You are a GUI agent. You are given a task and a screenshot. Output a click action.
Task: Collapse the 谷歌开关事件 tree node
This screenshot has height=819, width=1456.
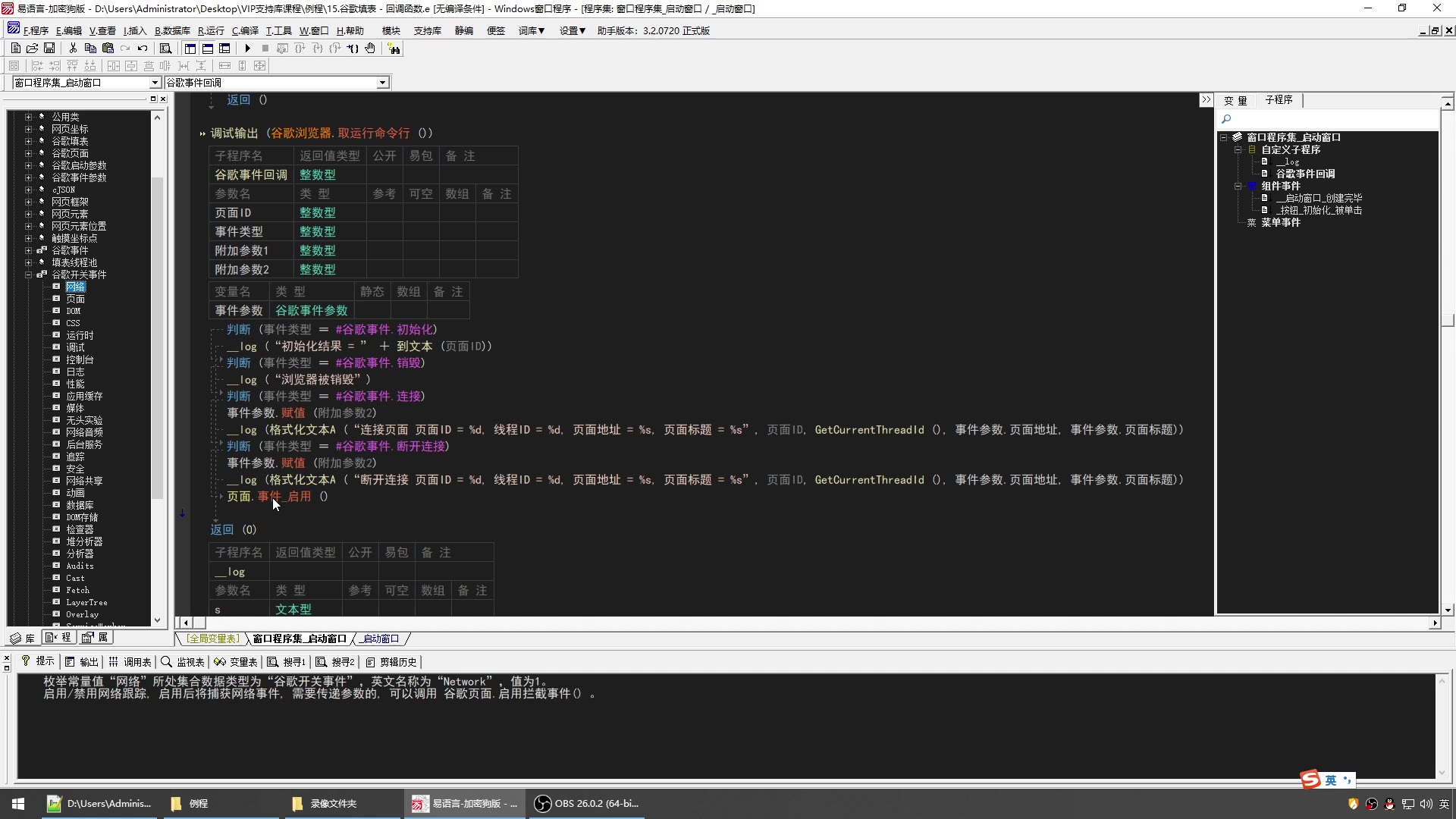28,275
